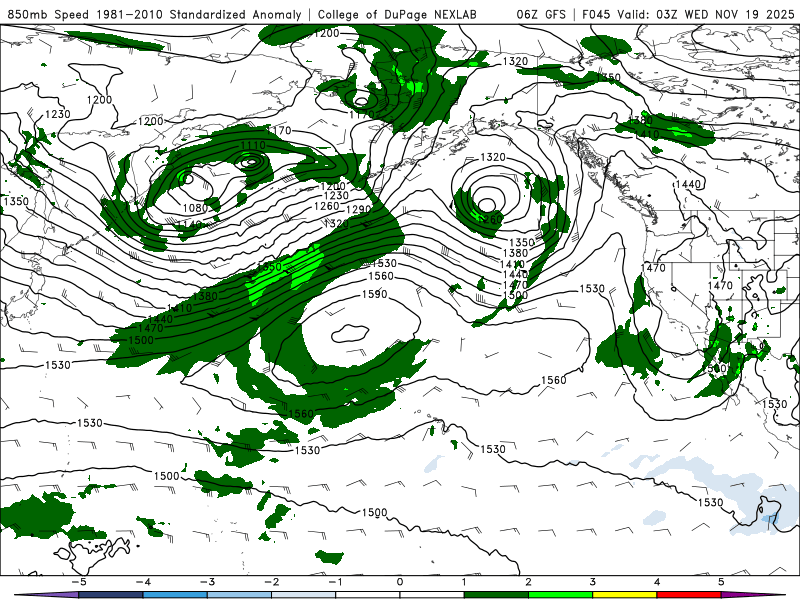Click the '850mb Speed 1981-2010 Standardized Anomaly' title
Viewport: 800px width, 600px height.
click(155, 14)
